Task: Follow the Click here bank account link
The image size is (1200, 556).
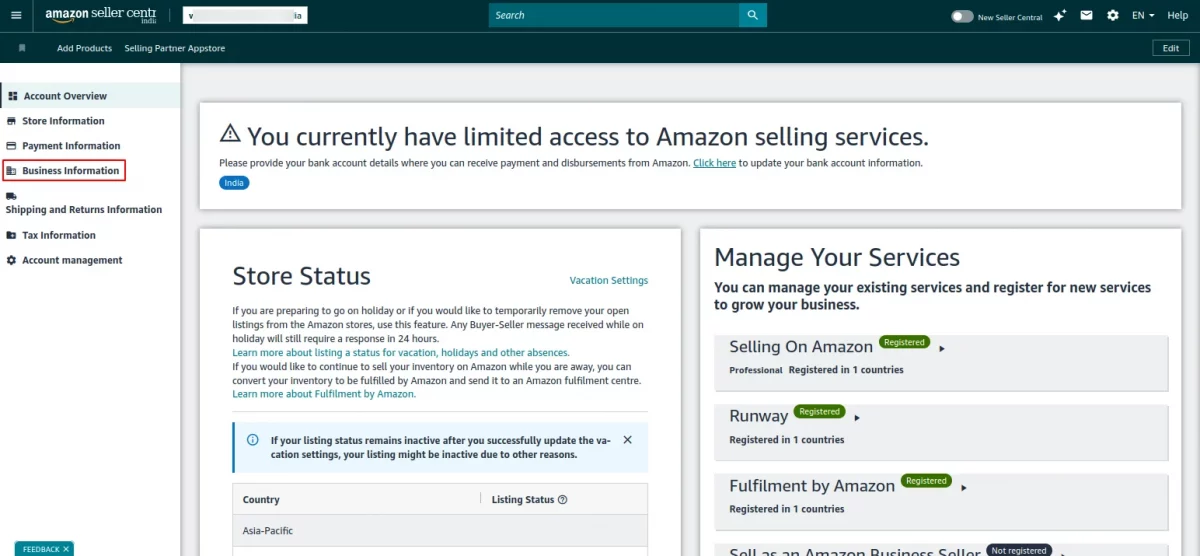Action: (x=715, y=163)
